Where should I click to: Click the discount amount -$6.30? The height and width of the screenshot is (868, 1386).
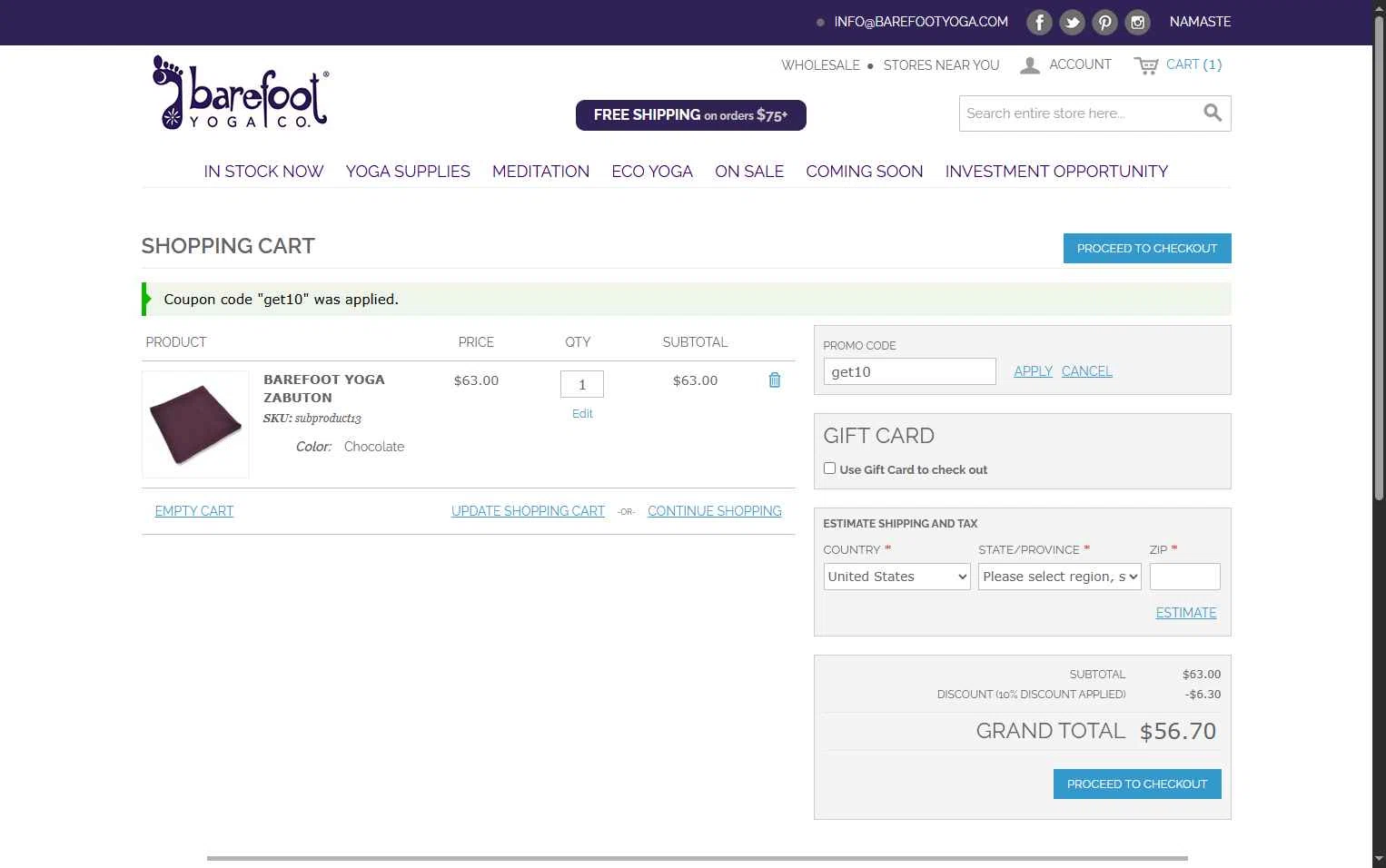point(1203,695)
